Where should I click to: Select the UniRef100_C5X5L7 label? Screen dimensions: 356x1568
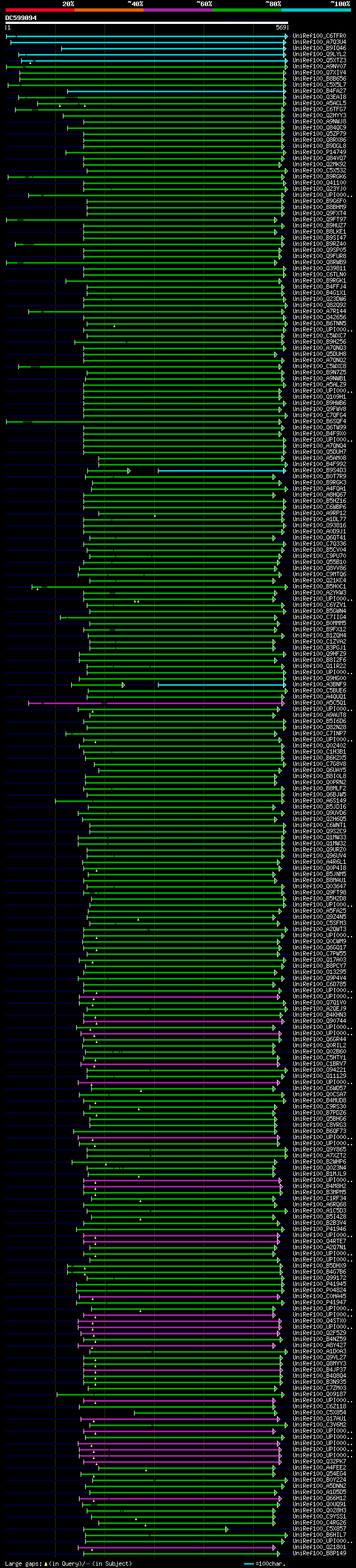tap(319, 85)
